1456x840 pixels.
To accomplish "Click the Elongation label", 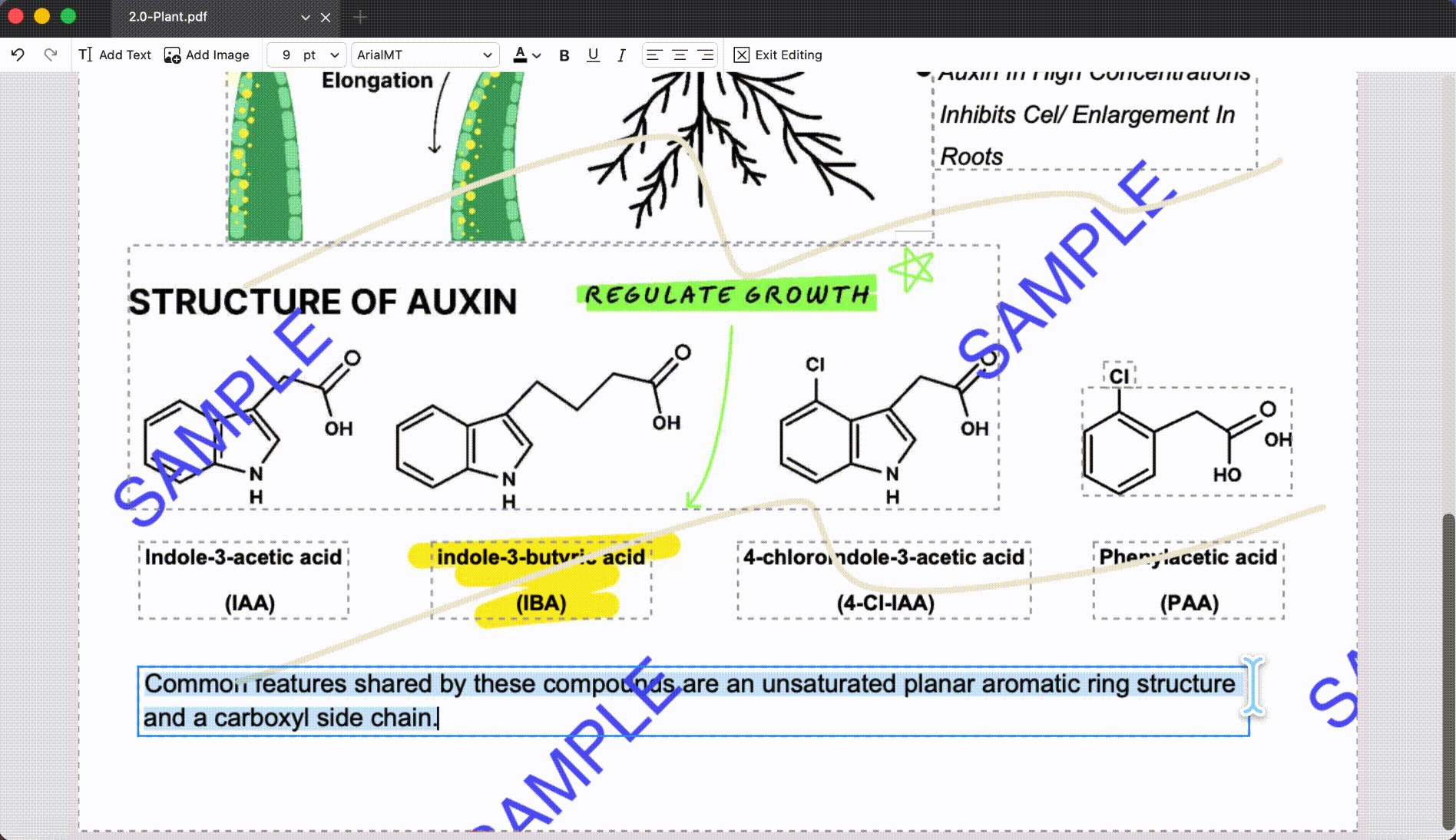I will pos(377,80).
